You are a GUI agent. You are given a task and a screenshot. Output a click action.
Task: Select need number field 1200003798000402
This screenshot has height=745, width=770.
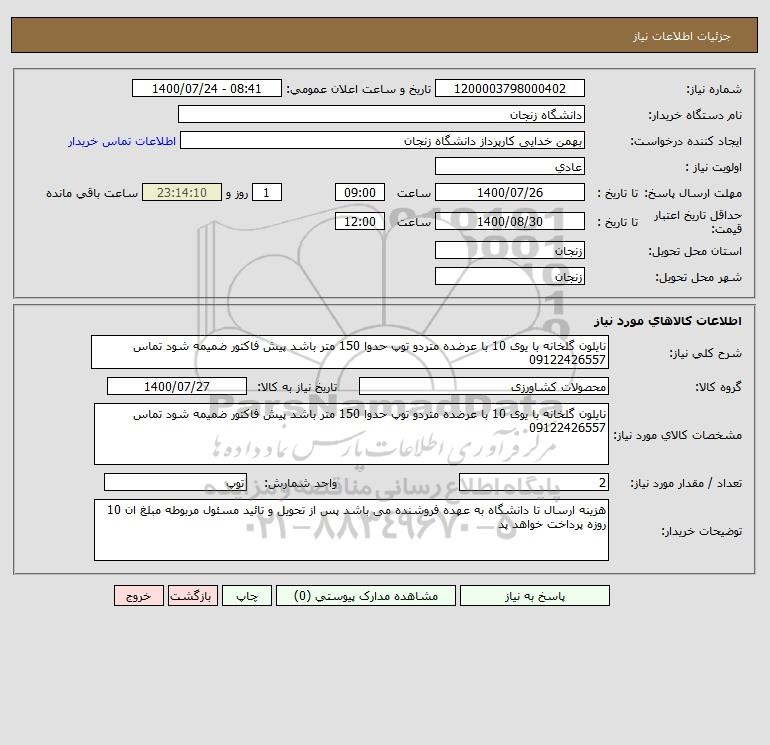[x=510, y=88]
